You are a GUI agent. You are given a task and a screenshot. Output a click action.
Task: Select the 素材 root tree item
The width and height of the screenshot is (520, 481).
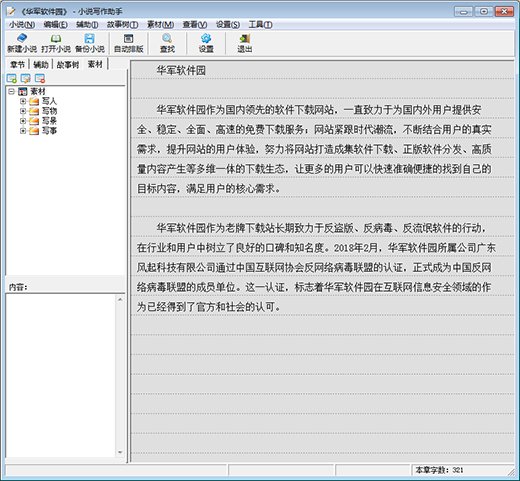(x=38, y=91)
